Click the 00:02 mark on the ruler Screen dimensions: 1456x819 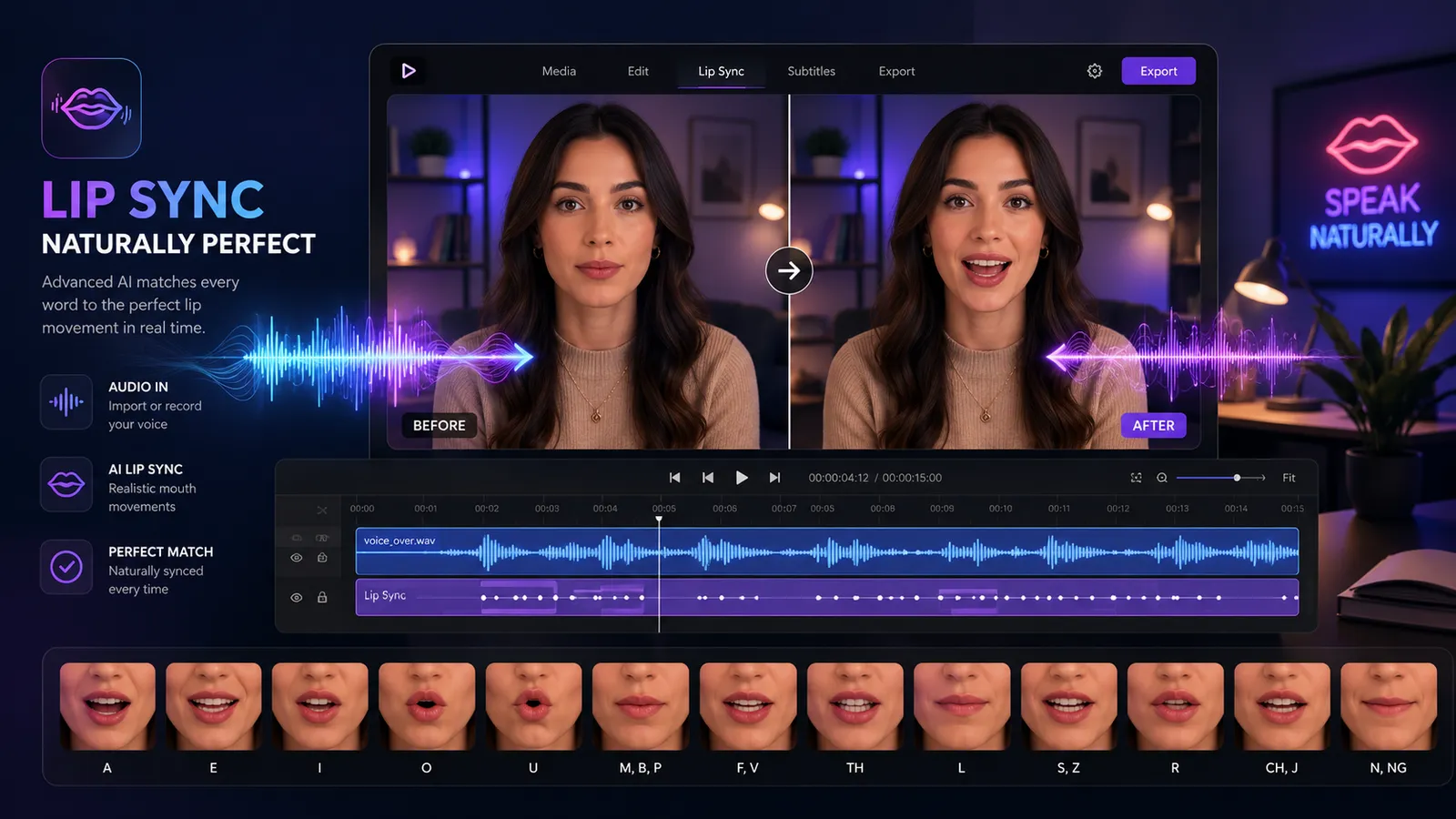point(487,509)
